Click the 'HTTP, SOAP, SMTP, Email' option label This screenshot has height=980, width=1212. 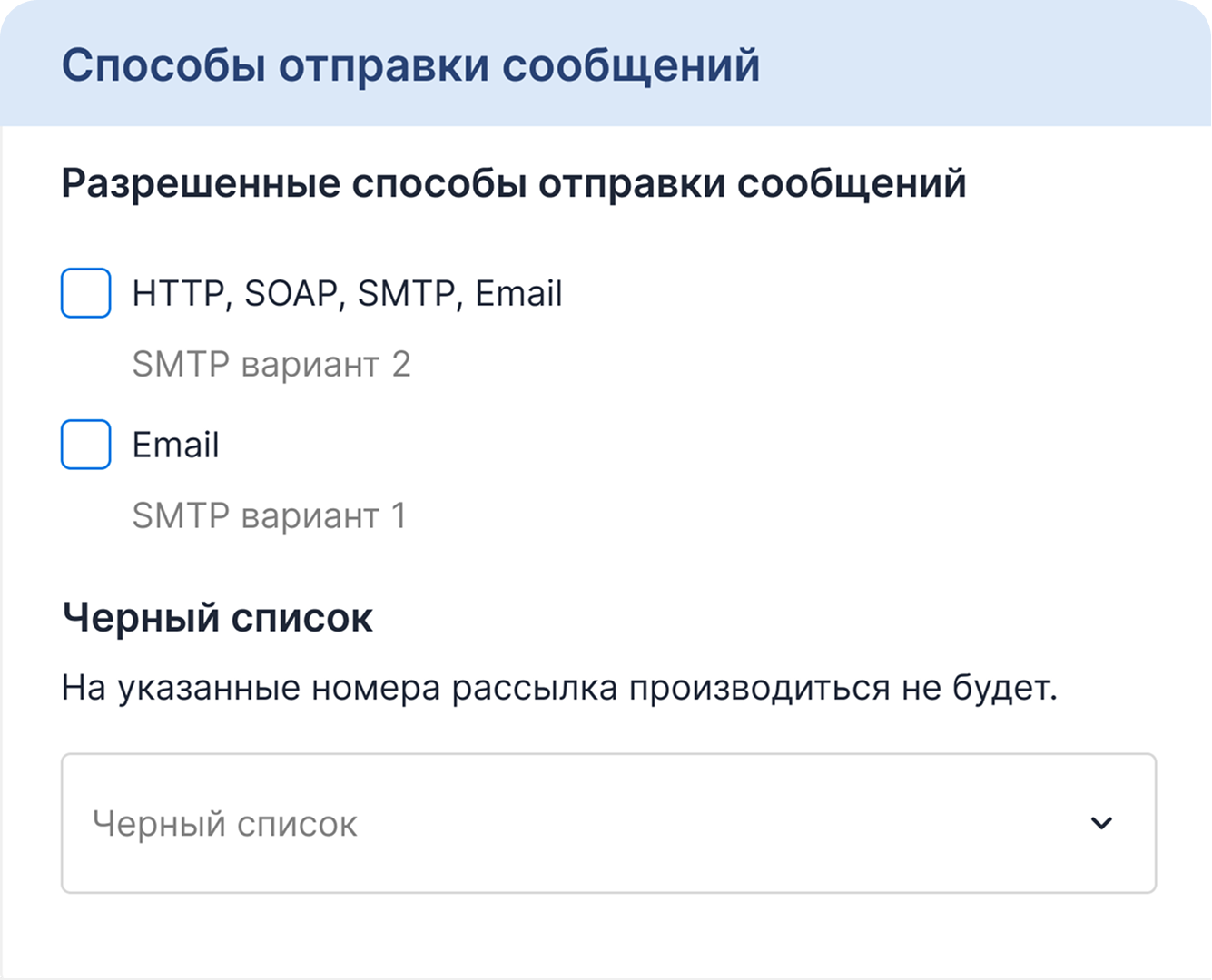click(347, 294)
